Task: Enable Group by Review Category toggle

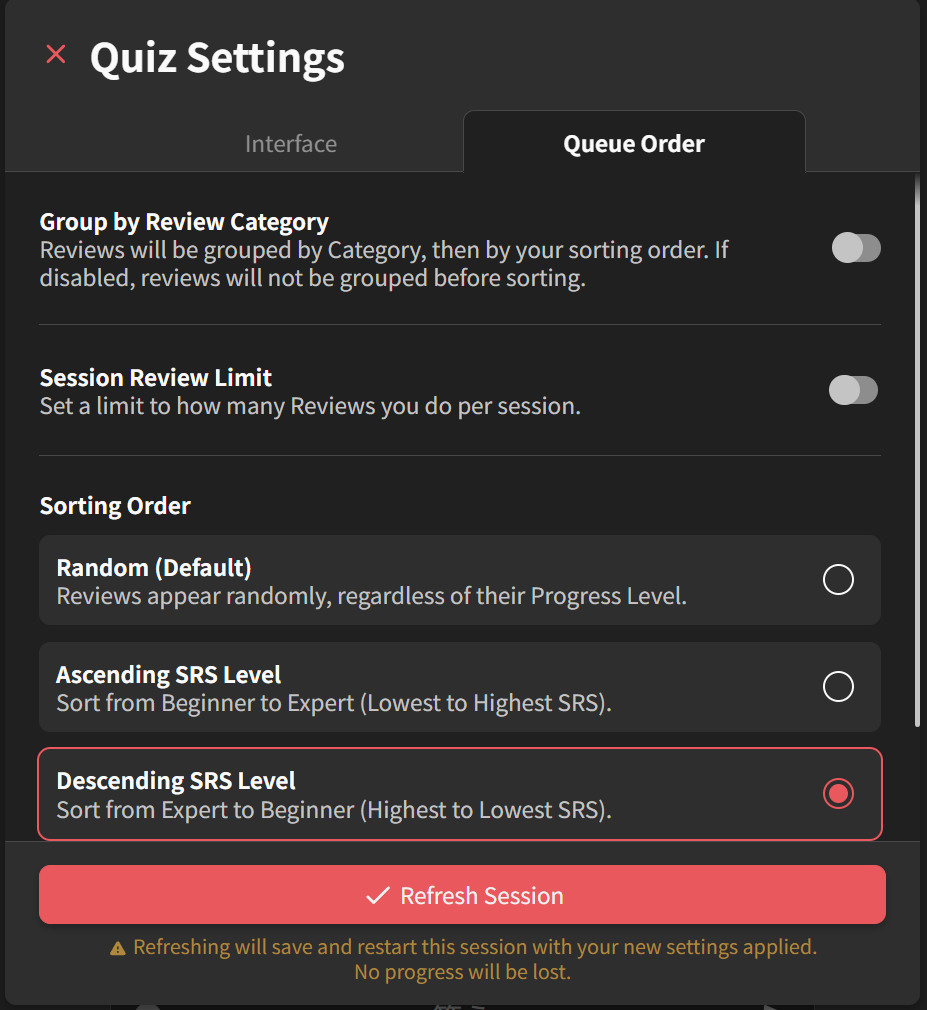Action: (x=856, y=248)
